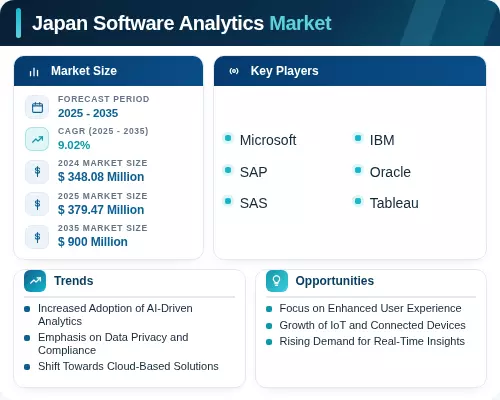Click the Japan Software Analytics Market title

182,23
